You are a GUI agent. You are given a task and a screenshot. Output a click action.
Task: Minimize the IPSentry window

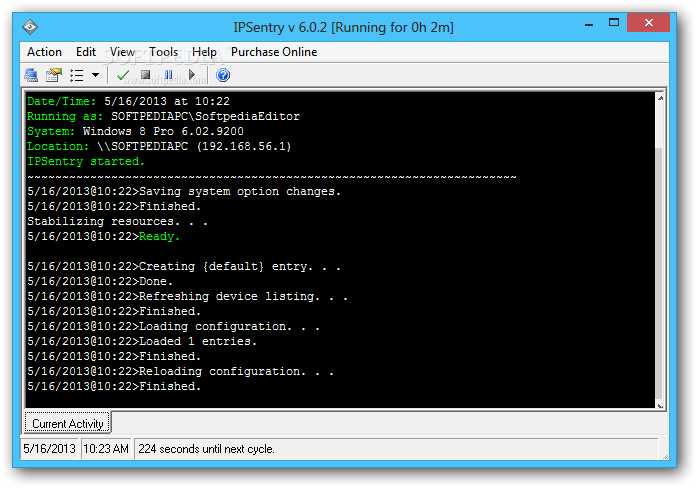click(x=589, y=24)
